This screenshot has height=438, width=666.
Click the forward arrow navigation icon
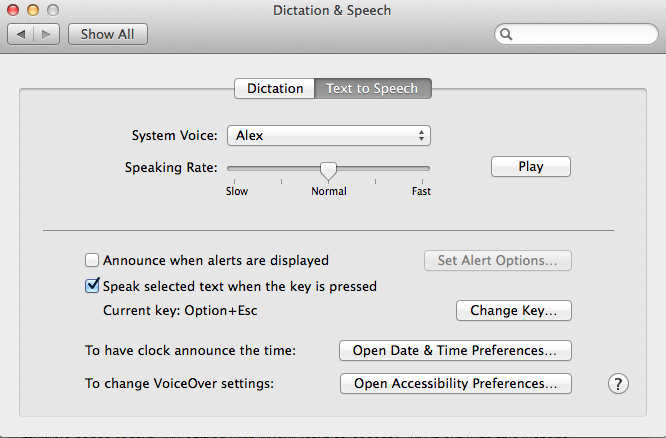click(46, 34)
